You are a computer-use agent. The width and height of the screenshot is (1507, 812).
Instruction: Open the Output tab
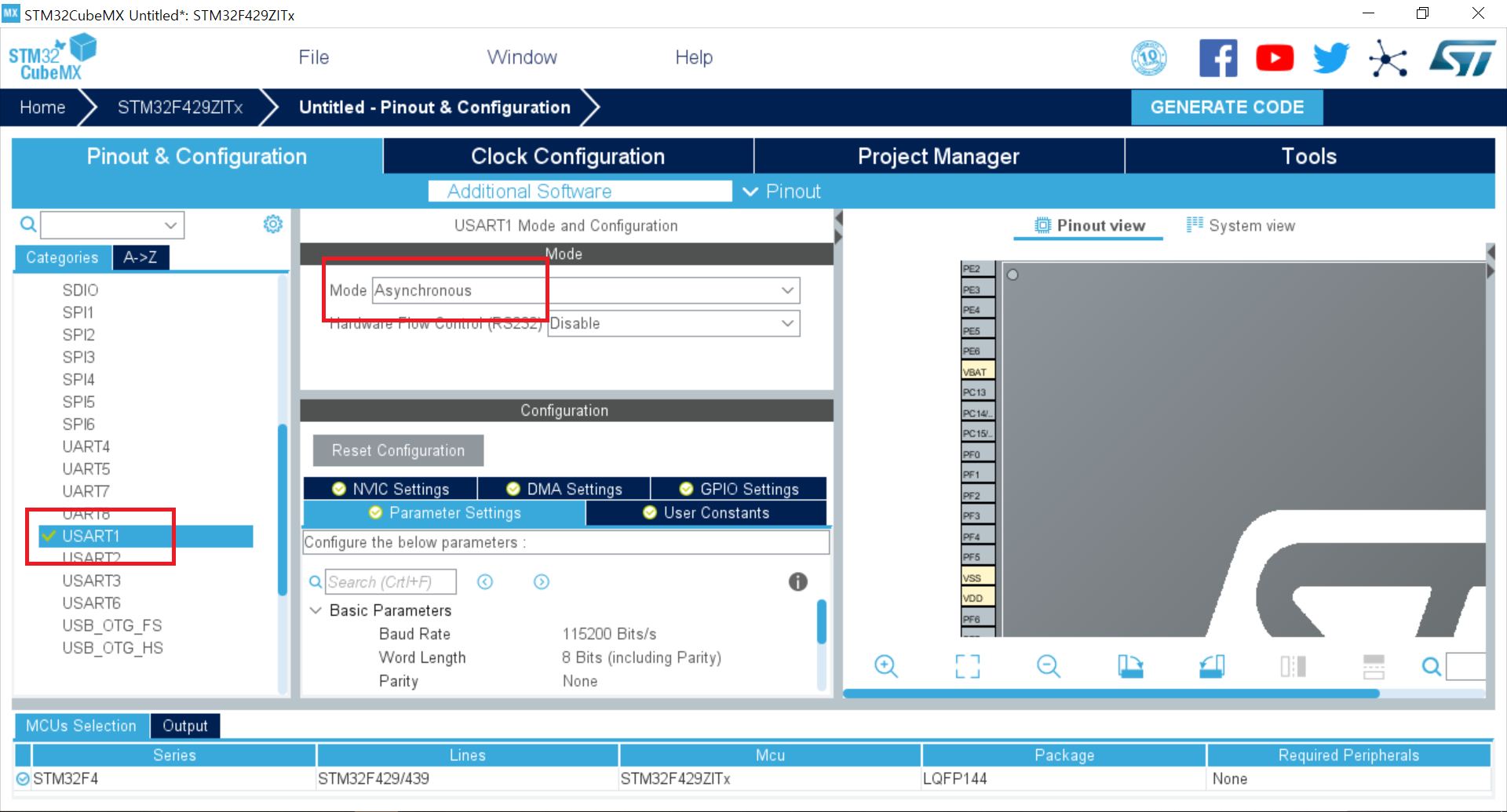click(185, 726)
